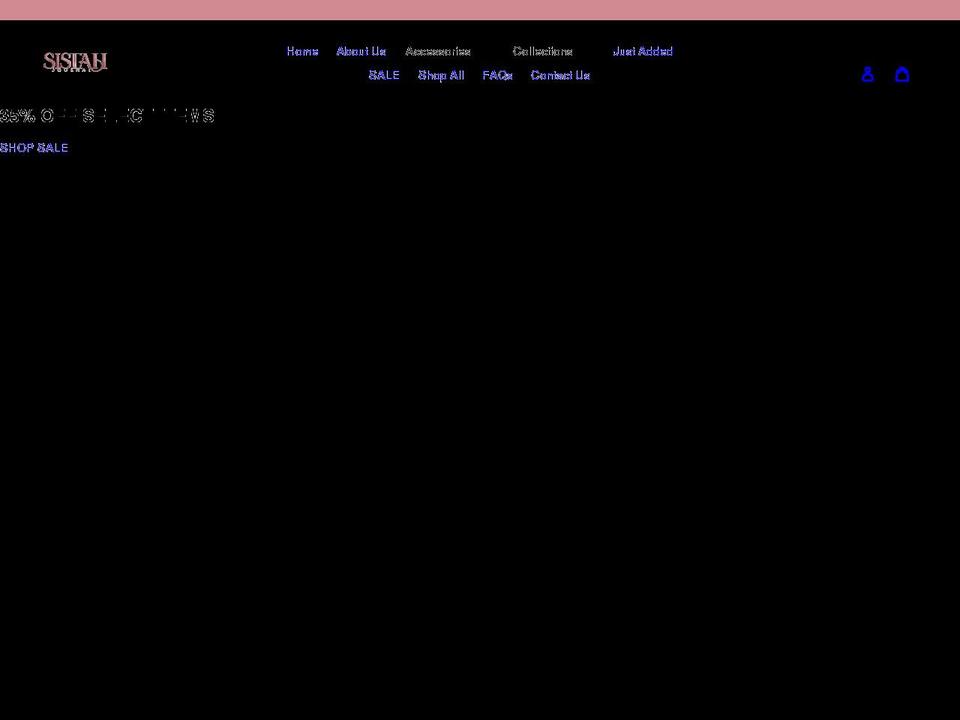Click the Sistah logo

pyautogui.click(x=75, y=62)
